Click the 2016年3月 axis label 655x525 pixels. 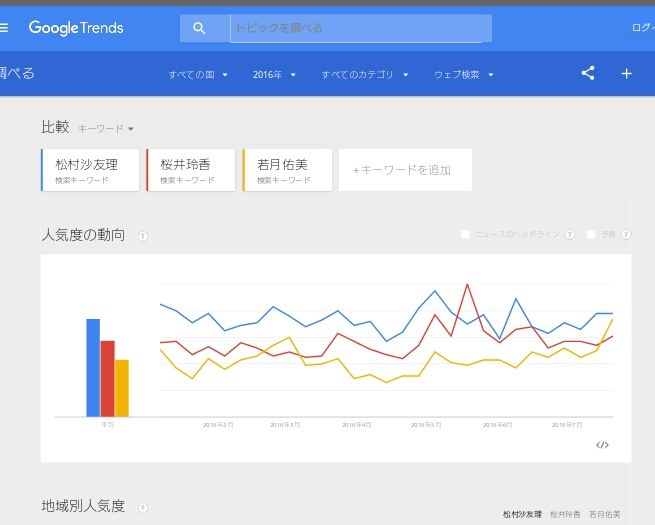(x=285, y=425)
